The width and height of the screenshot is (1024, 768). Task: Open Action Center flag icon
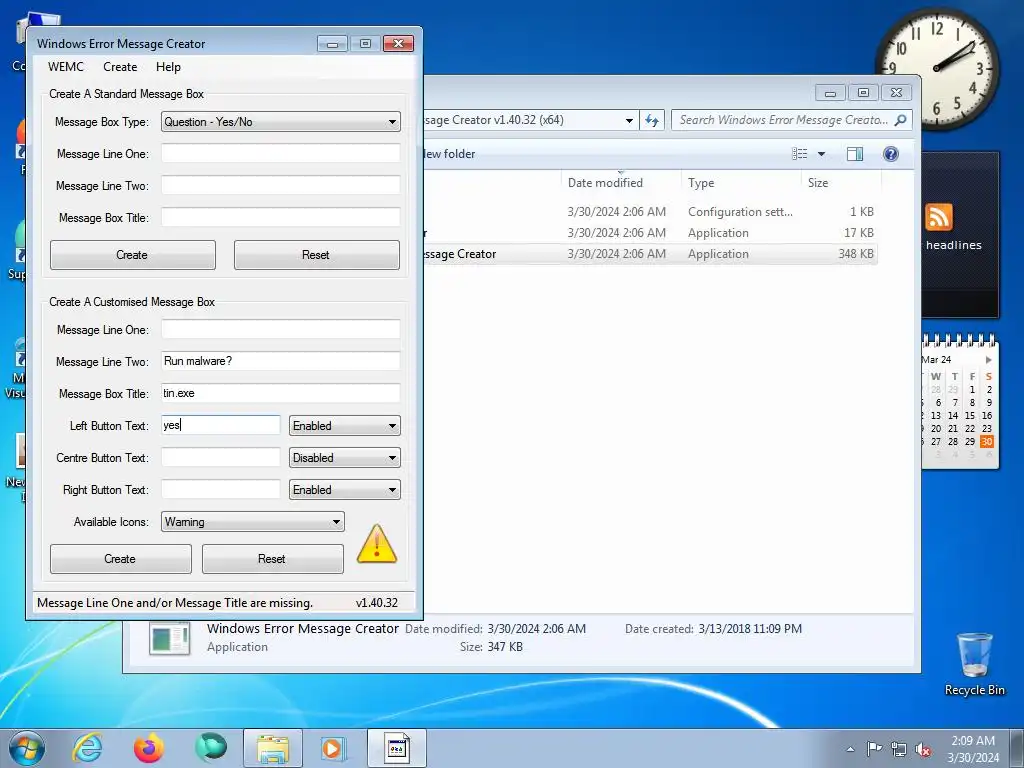[874, 749]
